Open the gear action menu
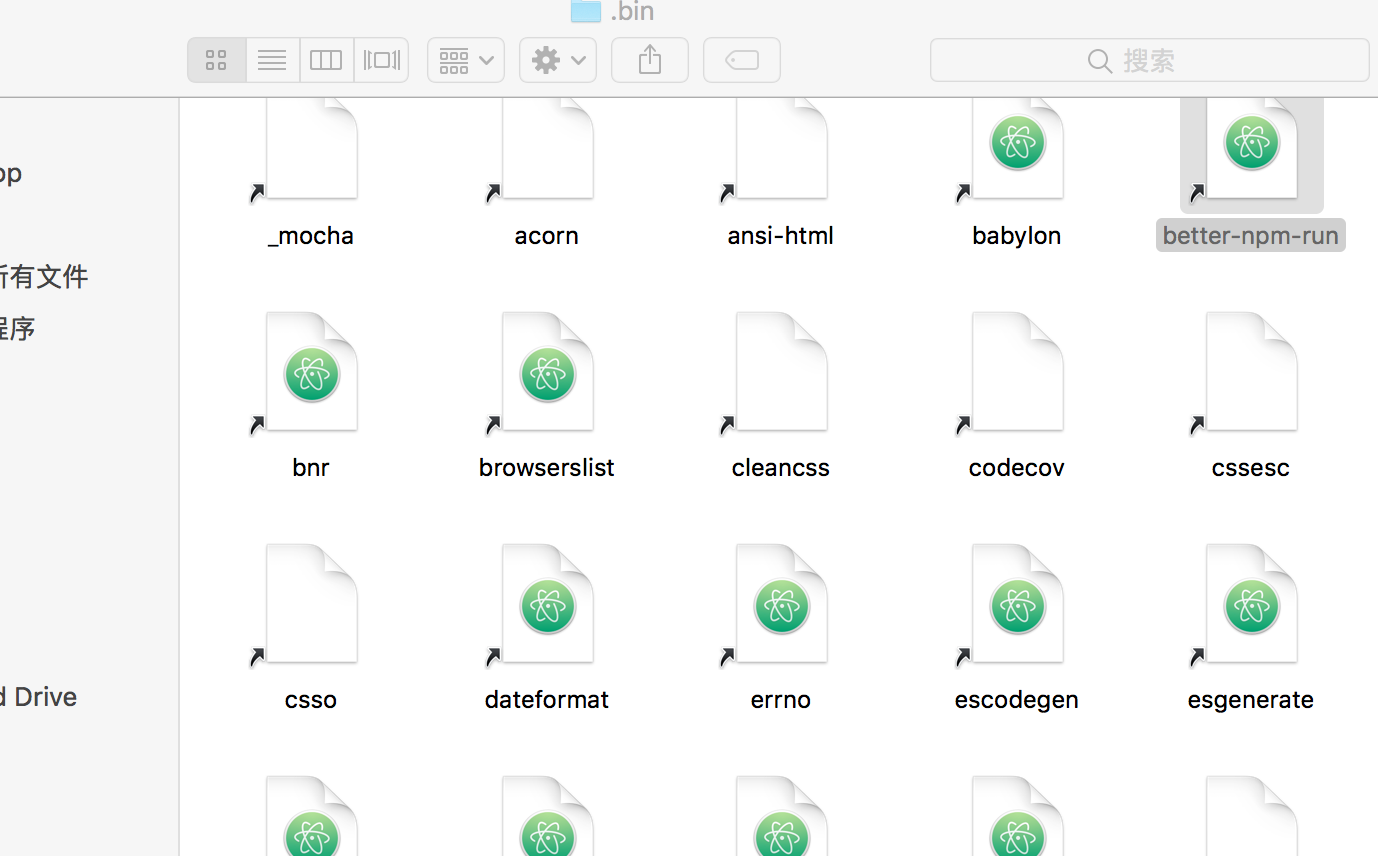 pos(558,60)
